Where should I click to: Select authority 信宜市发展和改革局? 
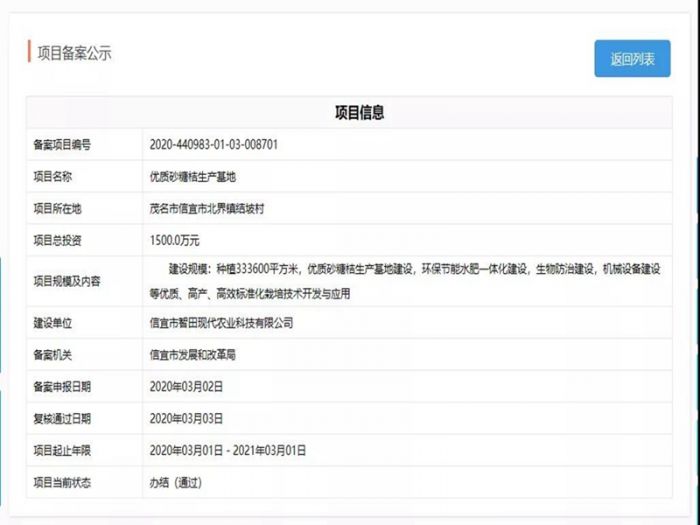click(x=192, y=355)
